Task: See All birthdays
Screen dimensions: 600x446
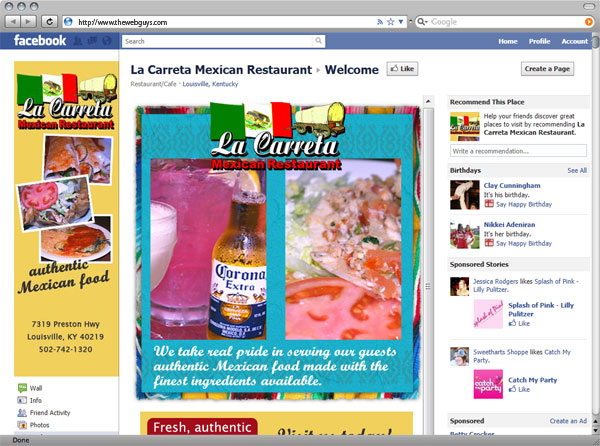Action: 577,170
